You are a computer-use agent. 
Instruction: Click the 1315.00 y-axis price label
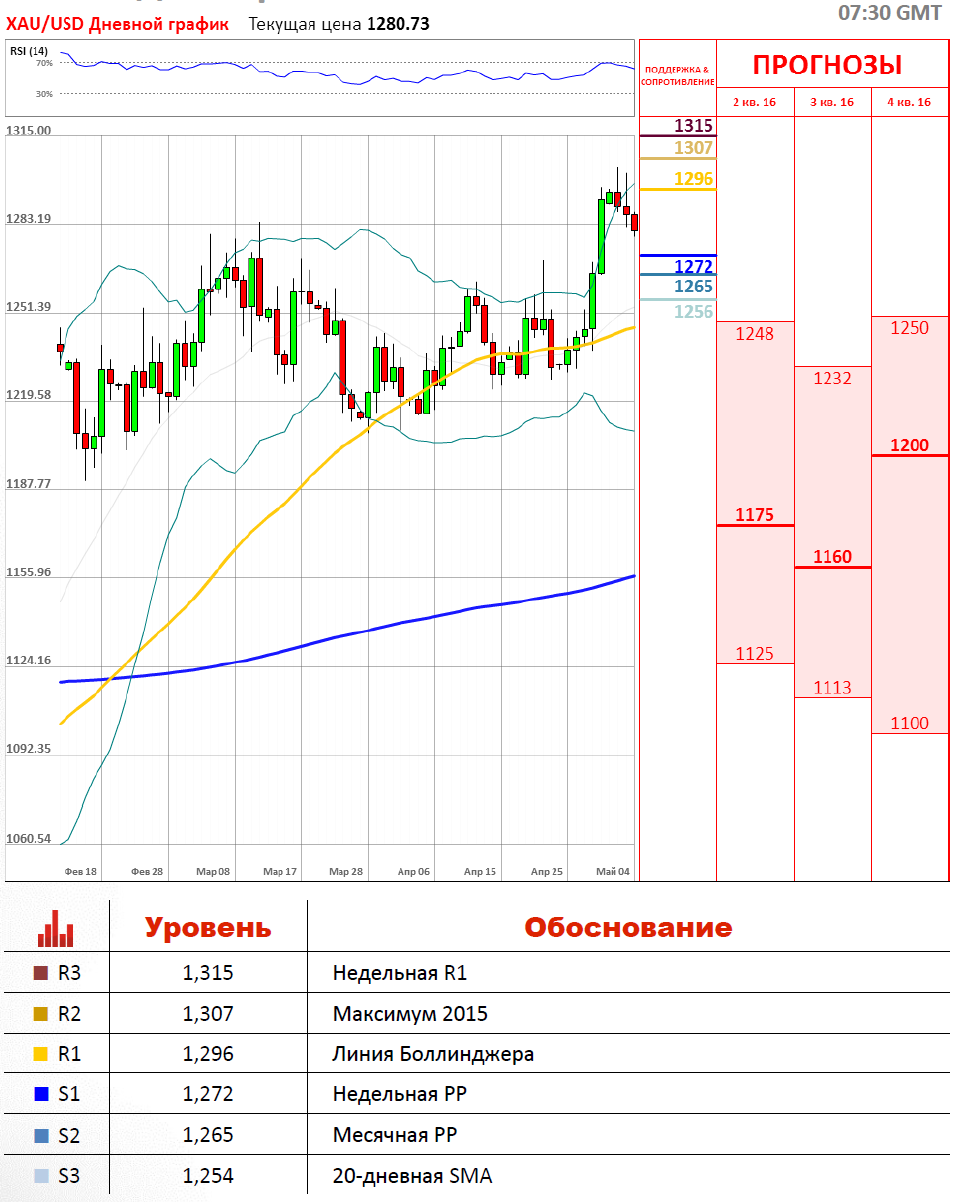pyautogui.click(x=28, y=130)
